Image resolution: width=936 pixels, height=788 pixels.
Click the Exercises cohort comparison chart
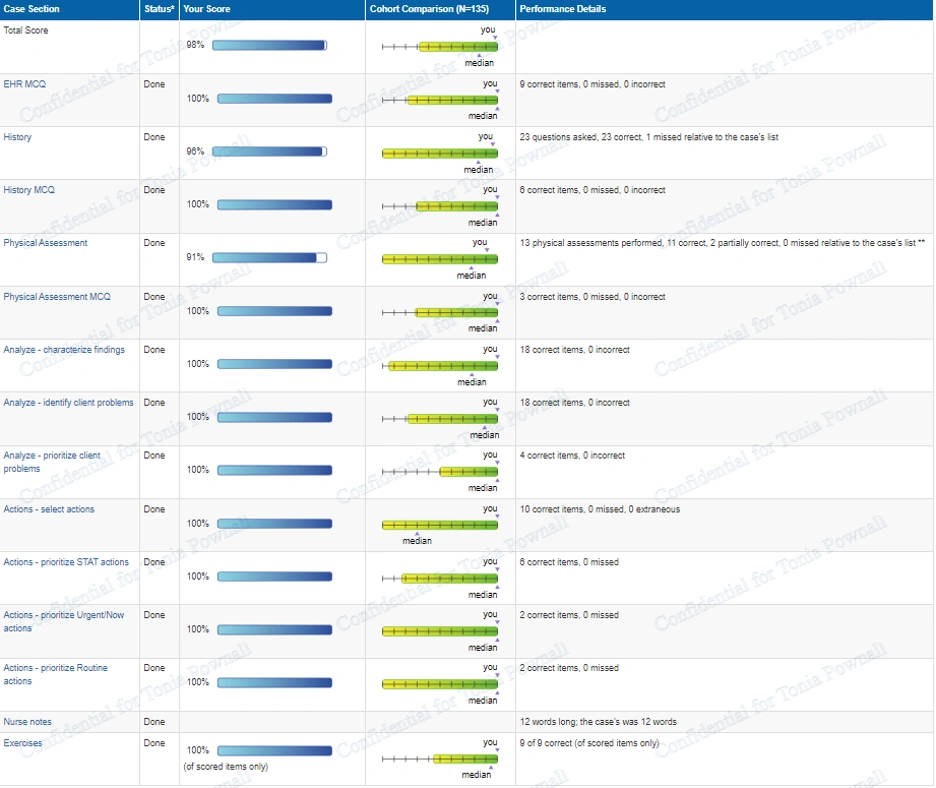click(440, 759)
